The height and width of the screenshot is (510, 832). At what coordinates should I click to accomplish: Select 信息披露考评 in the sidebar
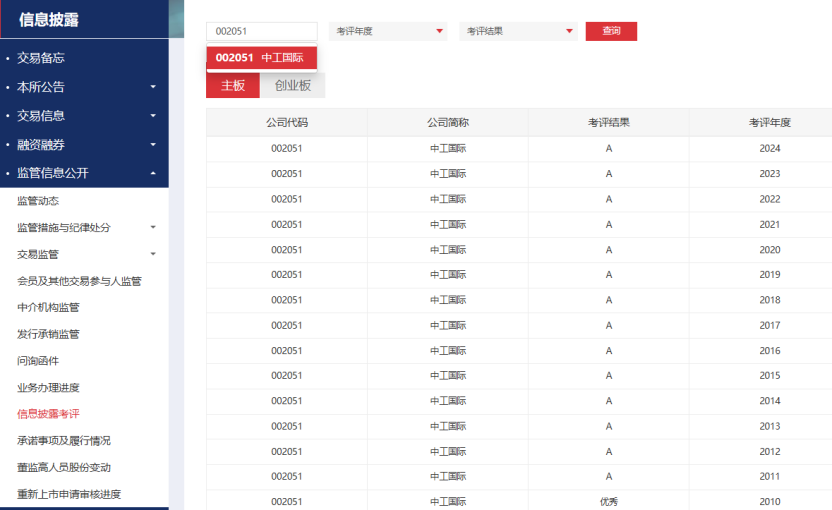tap(48, 414)
